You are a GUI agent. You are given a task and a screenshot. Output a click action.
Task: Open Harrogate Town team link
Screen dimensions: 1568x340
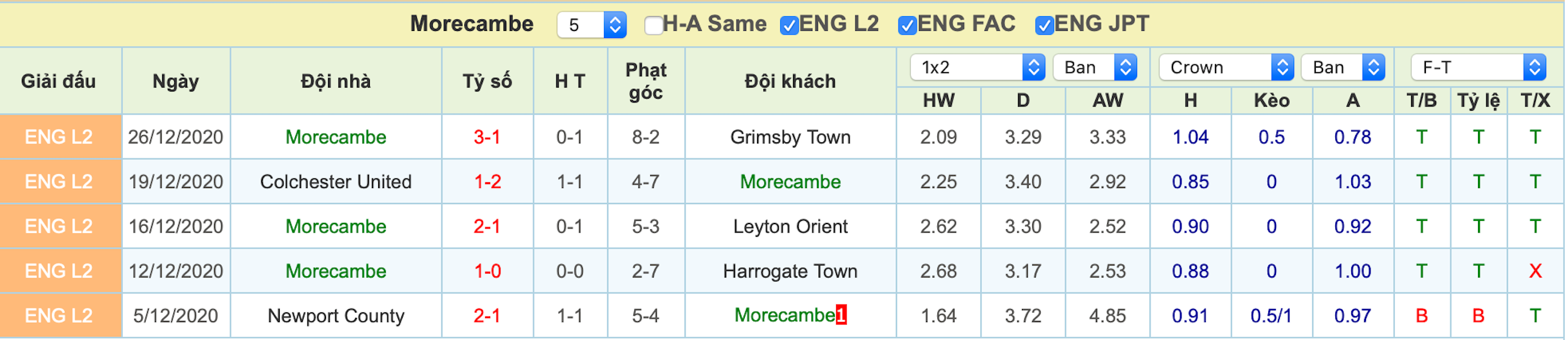pos(790,271)
